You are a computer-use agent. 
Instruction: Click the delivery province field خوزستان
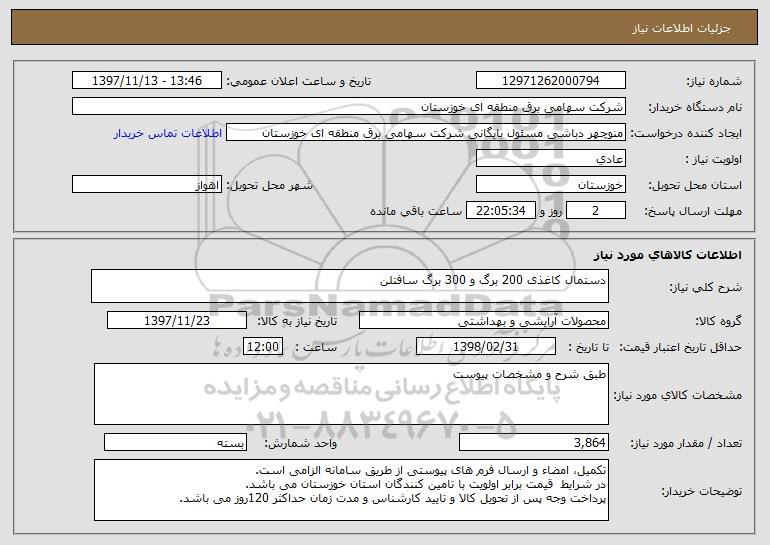pos(550,185)
